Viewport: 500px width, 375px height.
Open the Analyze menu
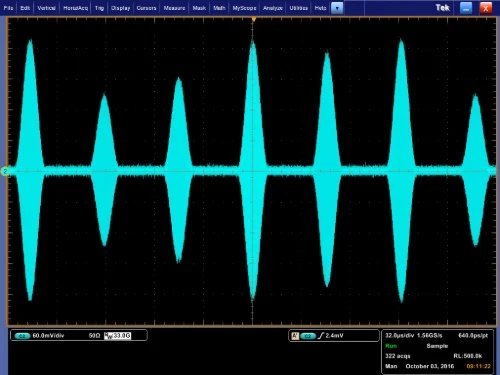point(273,8)
